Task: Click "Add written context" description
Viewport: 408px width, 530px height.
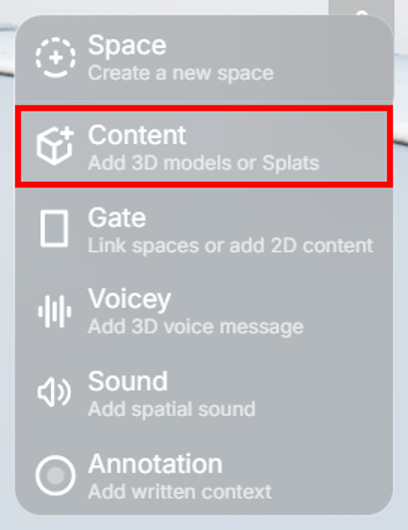Action: click(x=179, y=491)
